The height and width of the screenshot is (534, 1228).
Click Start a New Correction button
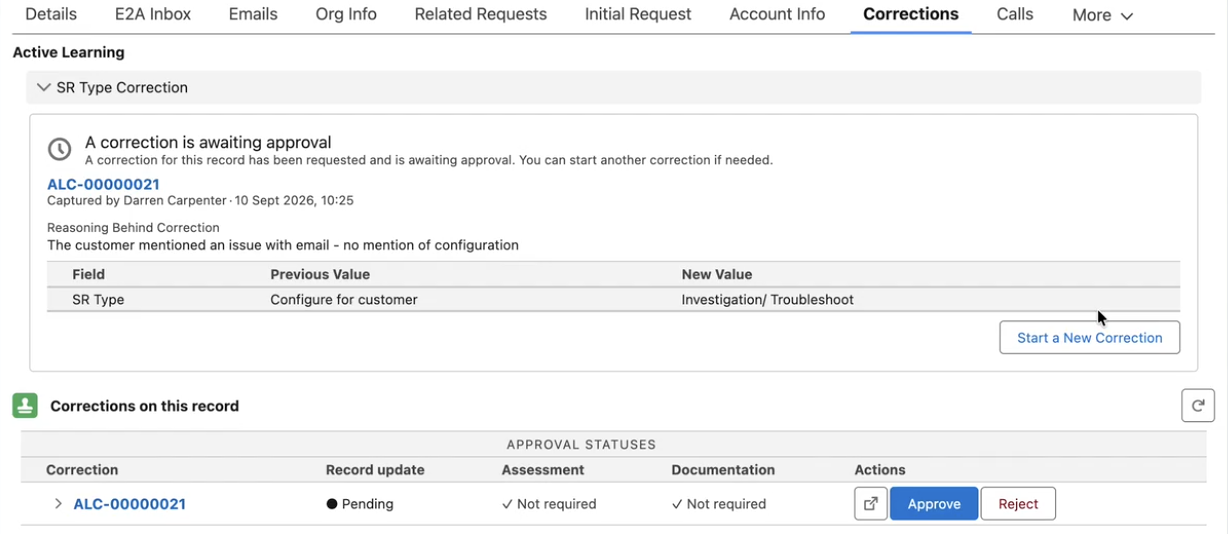point(1089,337)
